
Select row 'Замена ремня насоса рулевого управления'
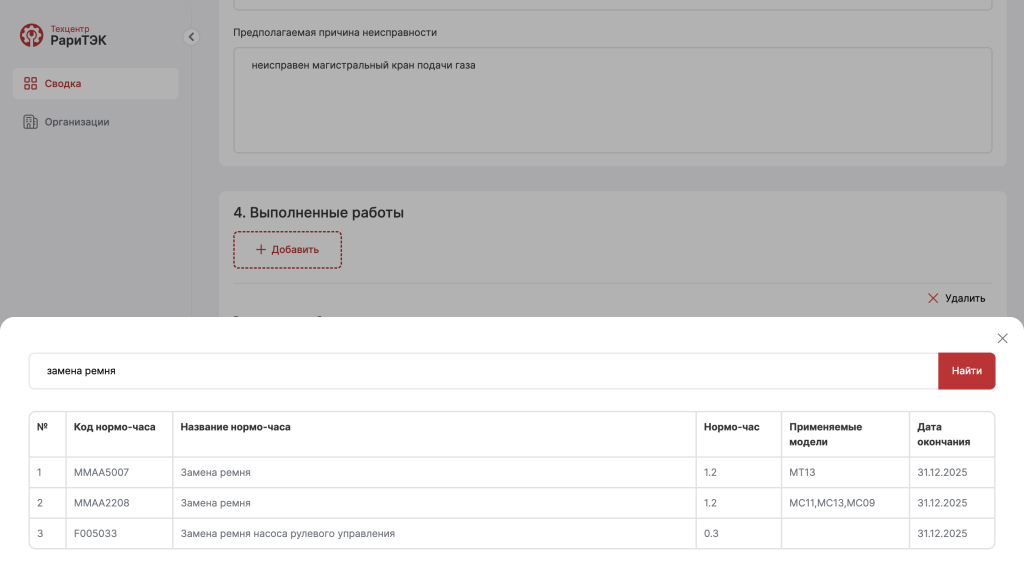pos(400,533)
